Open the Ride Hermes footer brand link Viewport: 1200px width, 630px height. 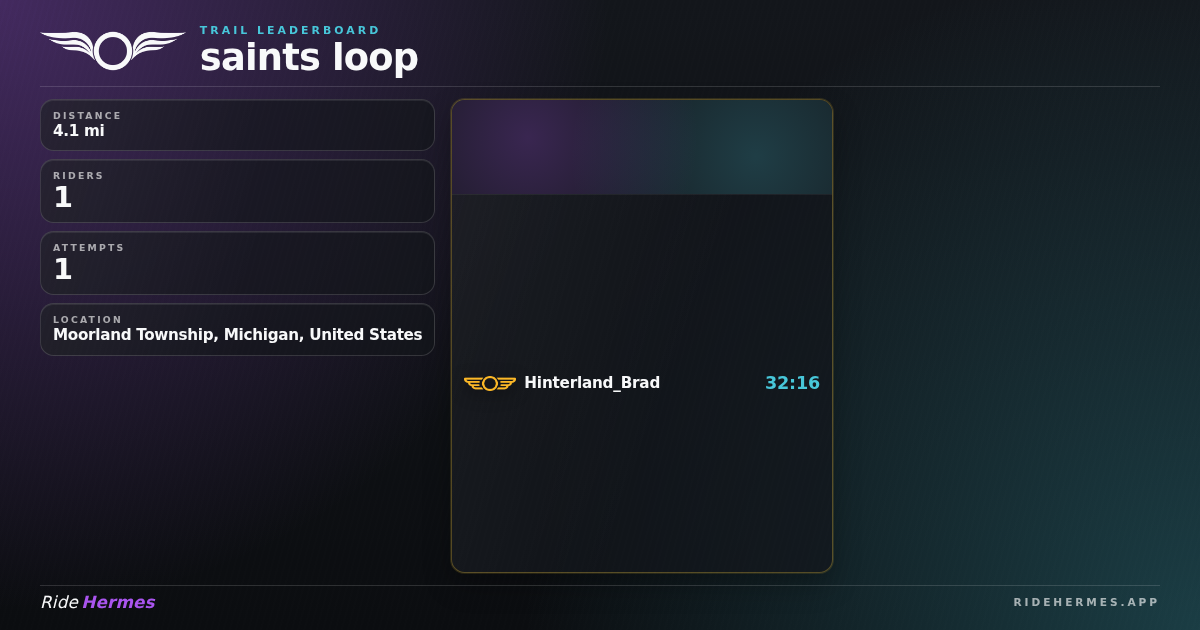pos(98,602)
